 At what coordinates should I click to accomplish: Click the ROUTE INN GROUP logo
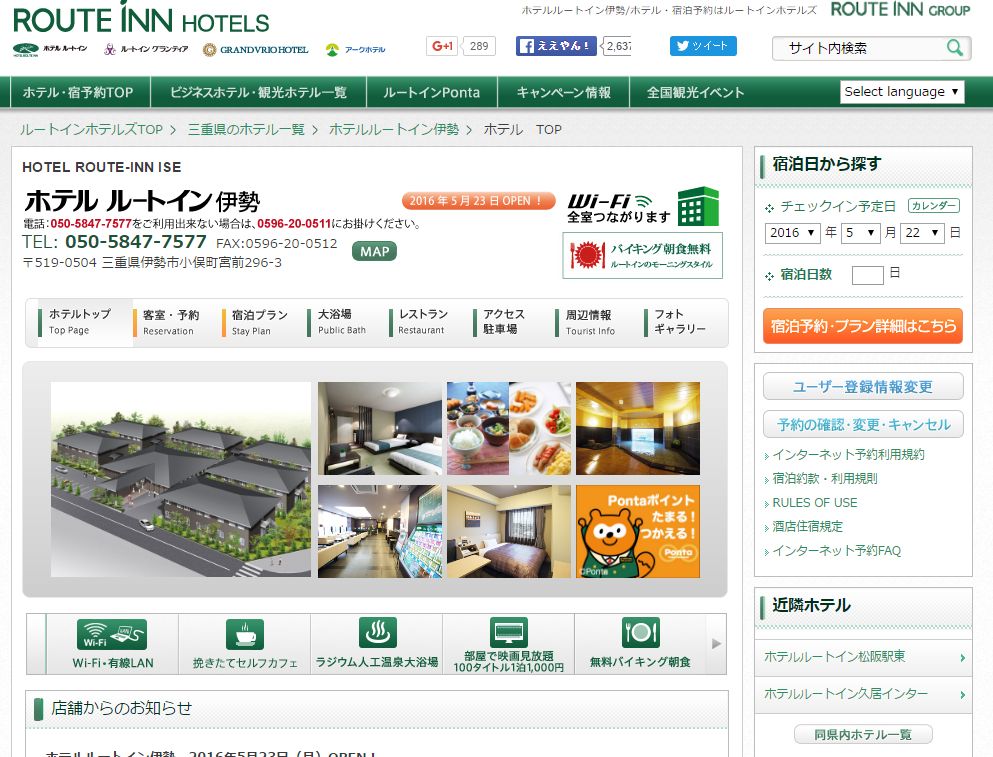click(x=900, y=10)
